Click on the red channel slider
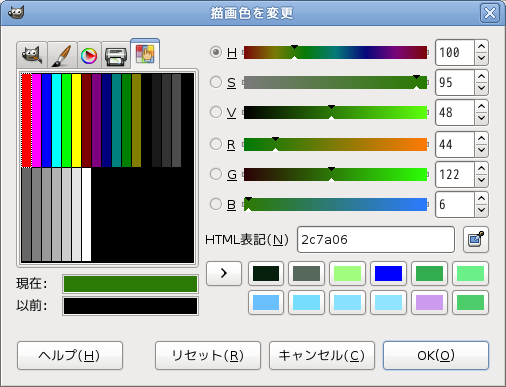The height and width of the screenshot is (387, 506). [335, 144]
